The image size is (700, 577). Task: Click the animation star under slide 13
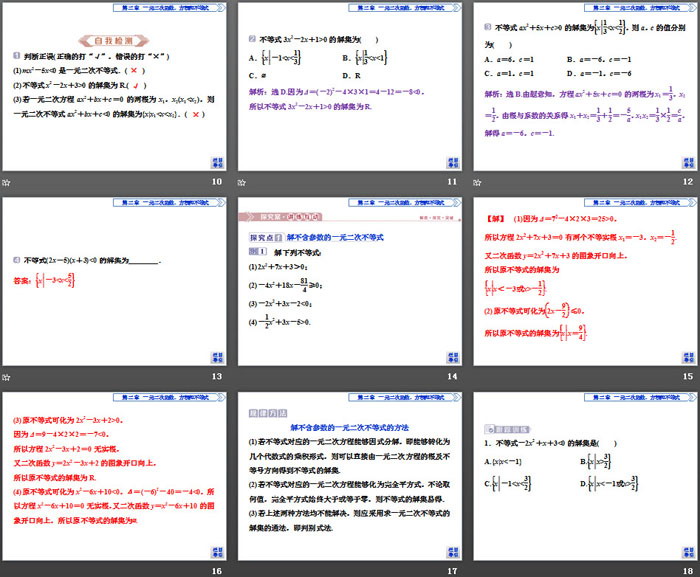[6, 376]
